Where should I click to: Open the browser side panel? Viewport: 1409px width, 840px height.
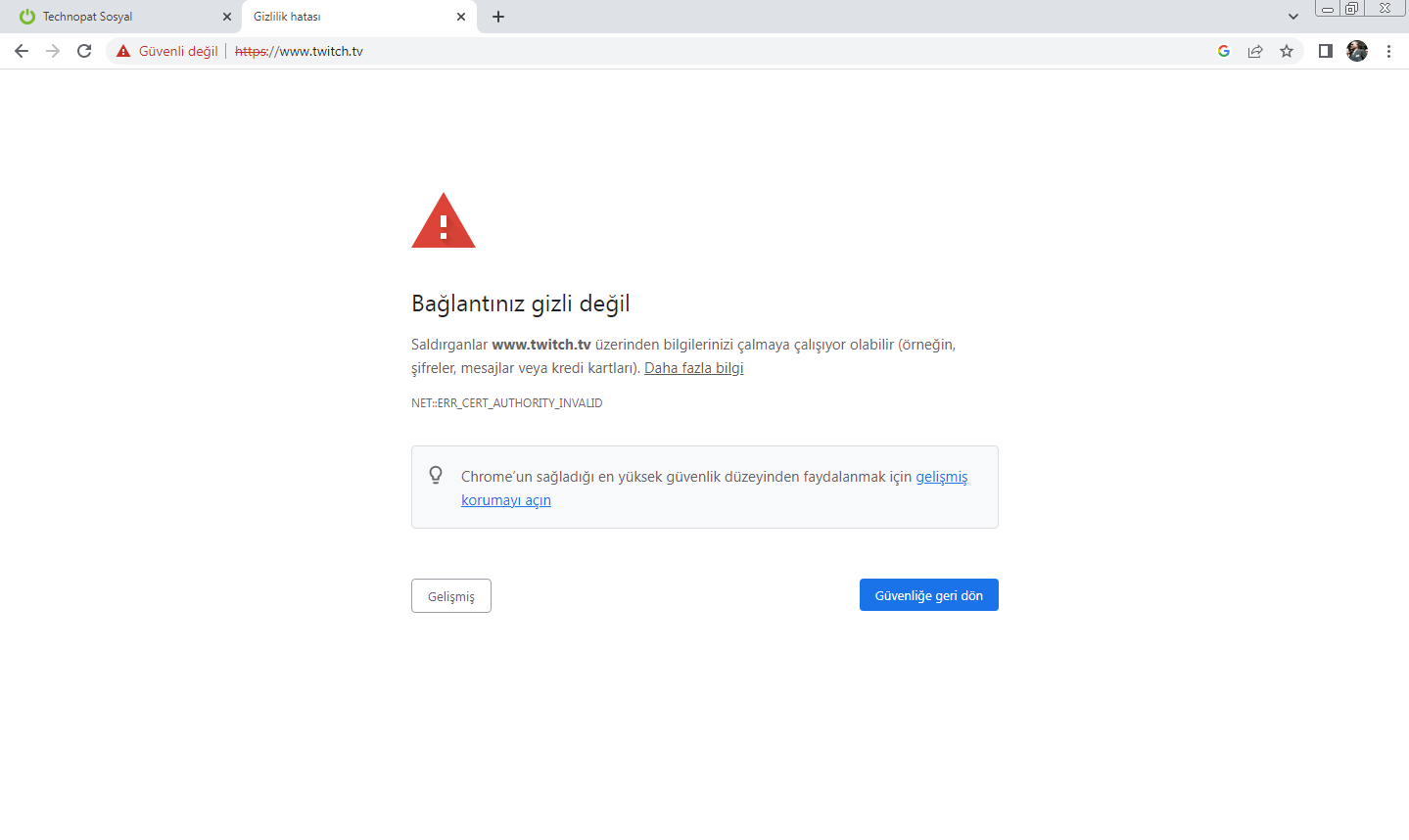pyautogui.click(x=1326, y=51)
